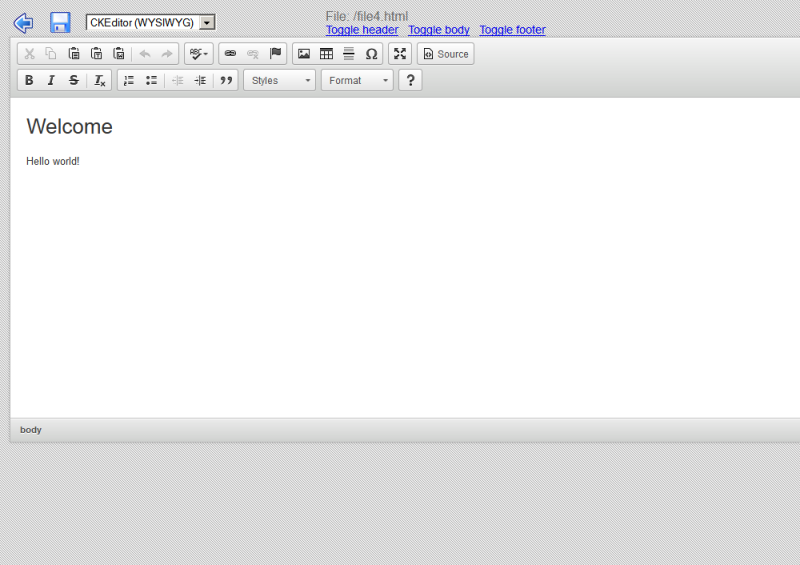Image resolution: width=800 pixels, height=565 pixels.
Task: Insert a link with the Link icon
Action: point(230,54)
